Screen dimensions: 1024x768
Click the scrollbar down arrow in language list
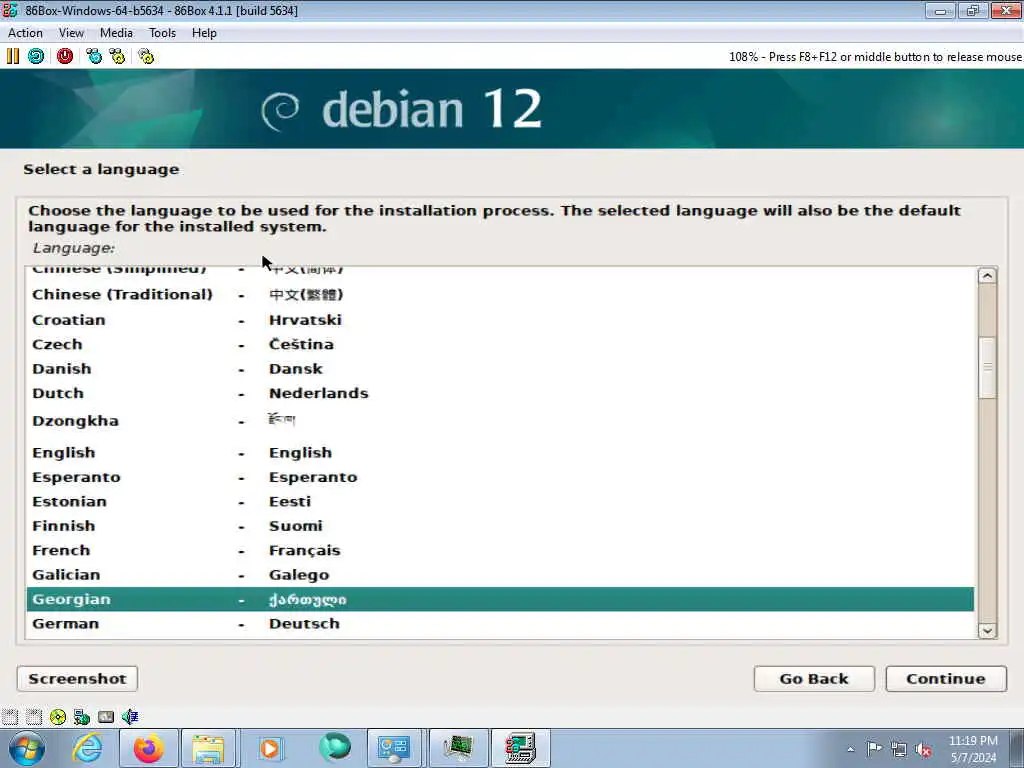pyautogui.click(x=987, y=630)
